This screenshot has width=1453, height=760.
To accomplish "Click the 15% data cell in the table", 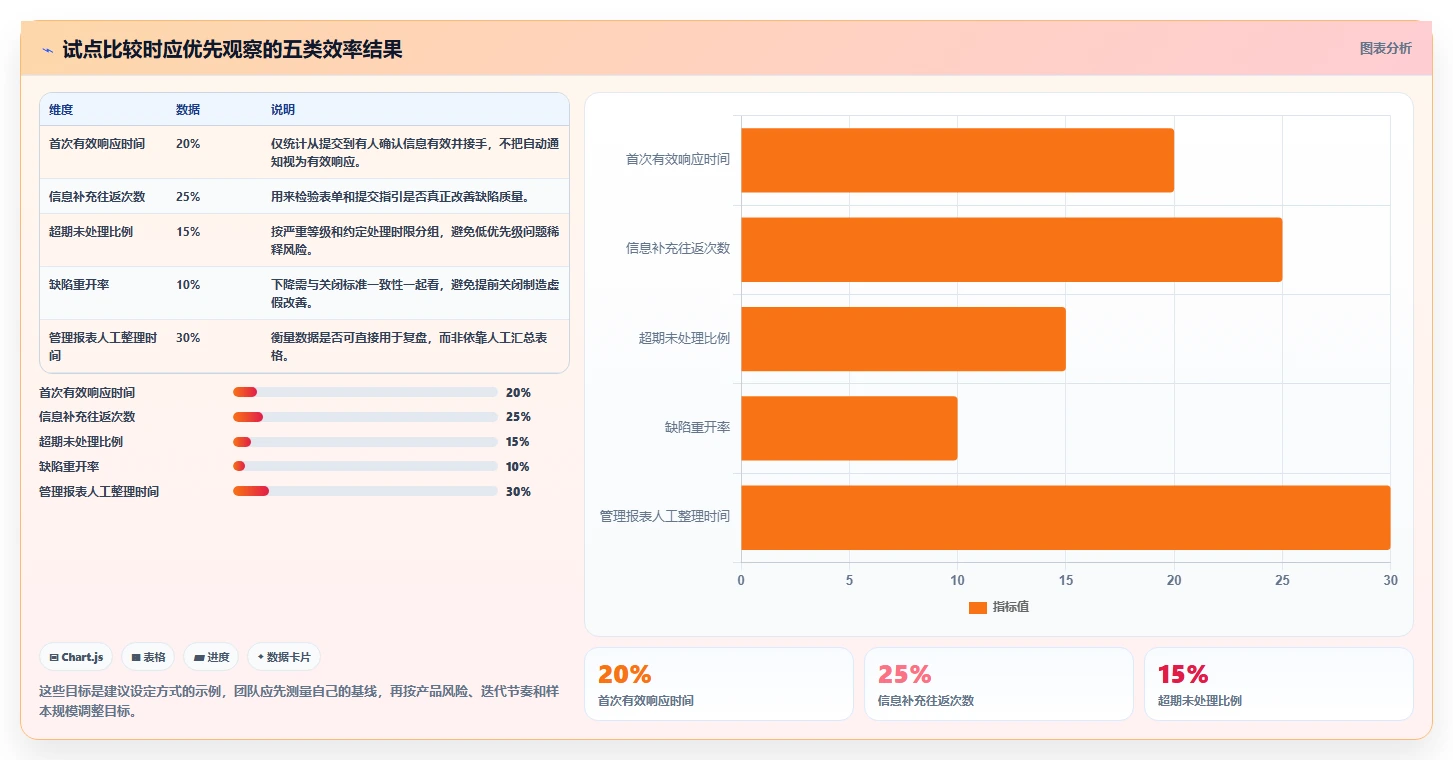I will (188, 232).
